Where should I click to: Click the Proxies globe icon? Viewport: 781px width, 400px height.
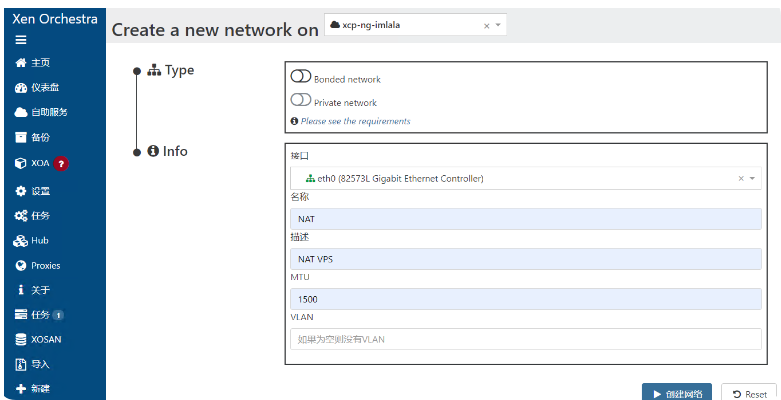coord(20,266)
